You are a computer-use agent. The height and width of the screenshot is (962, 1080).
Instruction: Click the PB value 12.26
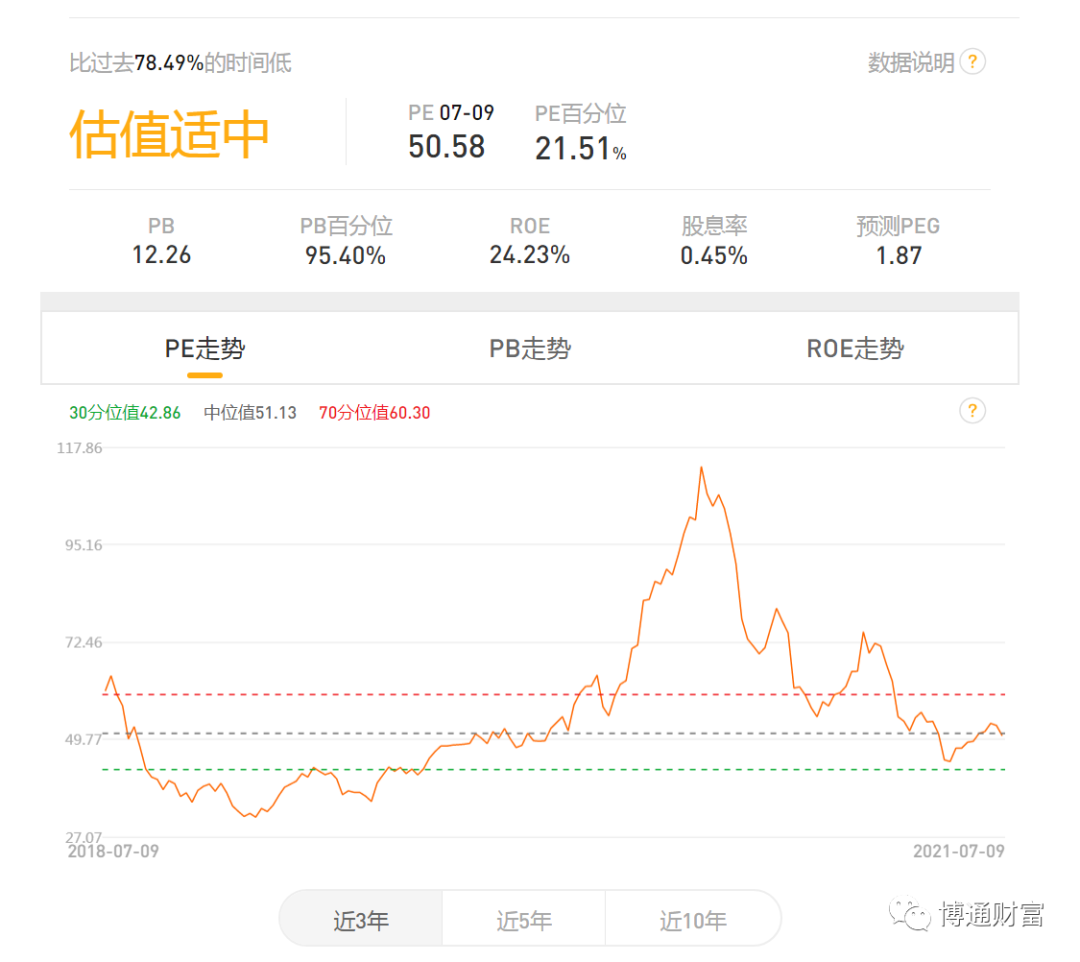click(161, 255)
